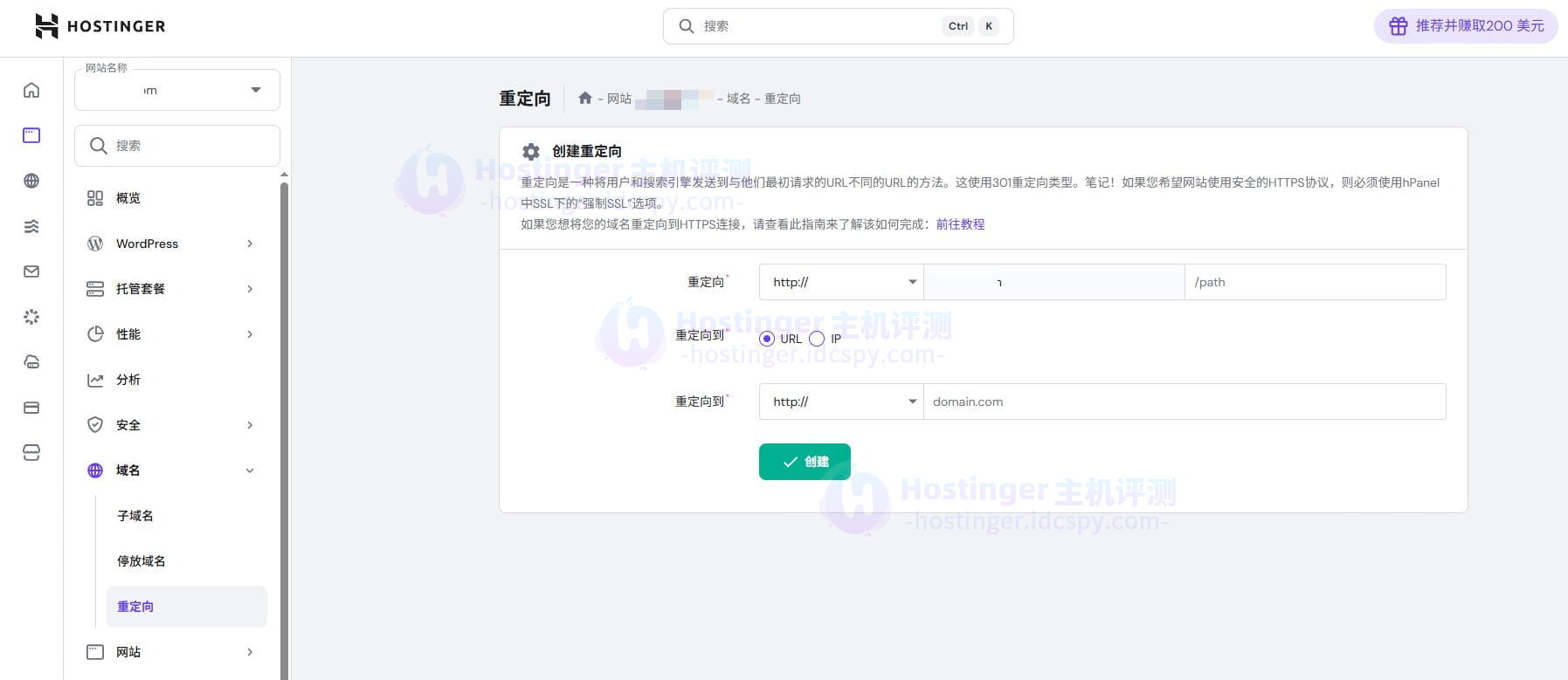
Task: Click the globe domains icon in left rail
Action: 31,181
